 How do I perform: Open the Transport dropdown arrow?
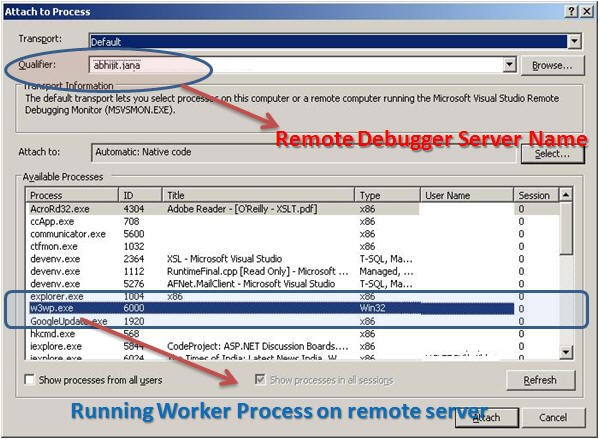[574, 41]
